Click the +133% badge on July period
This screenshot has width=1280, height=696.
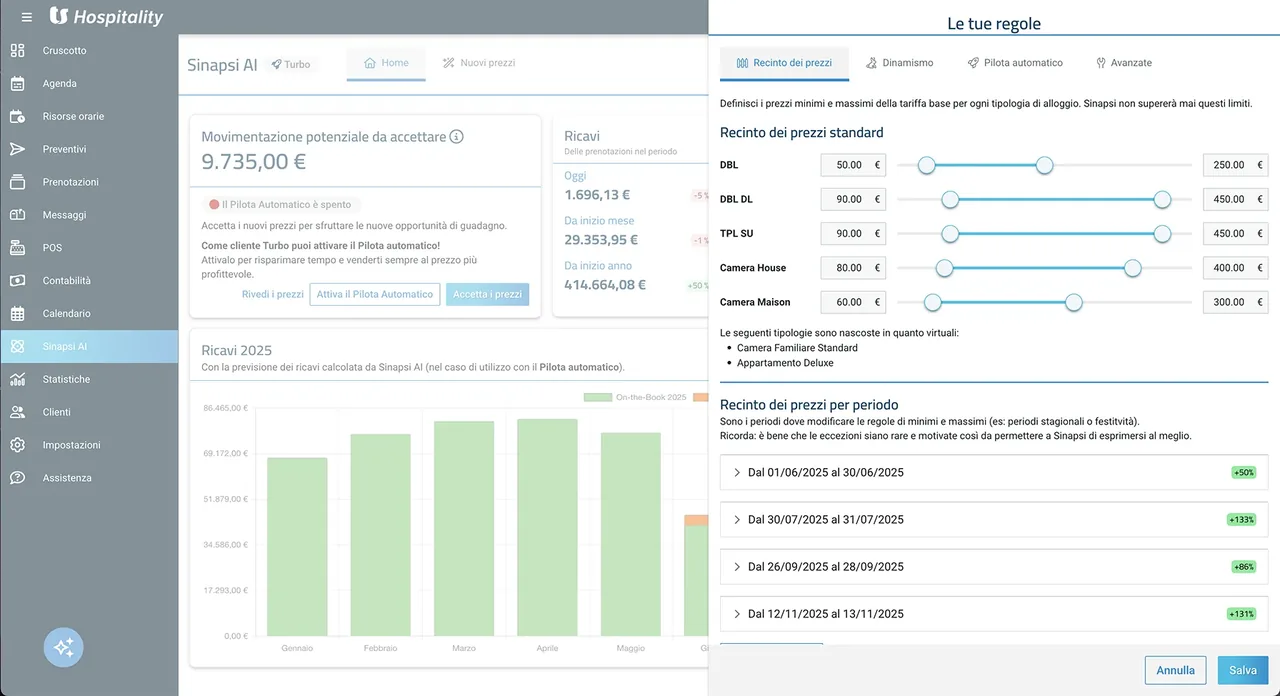coord(1241,519)
